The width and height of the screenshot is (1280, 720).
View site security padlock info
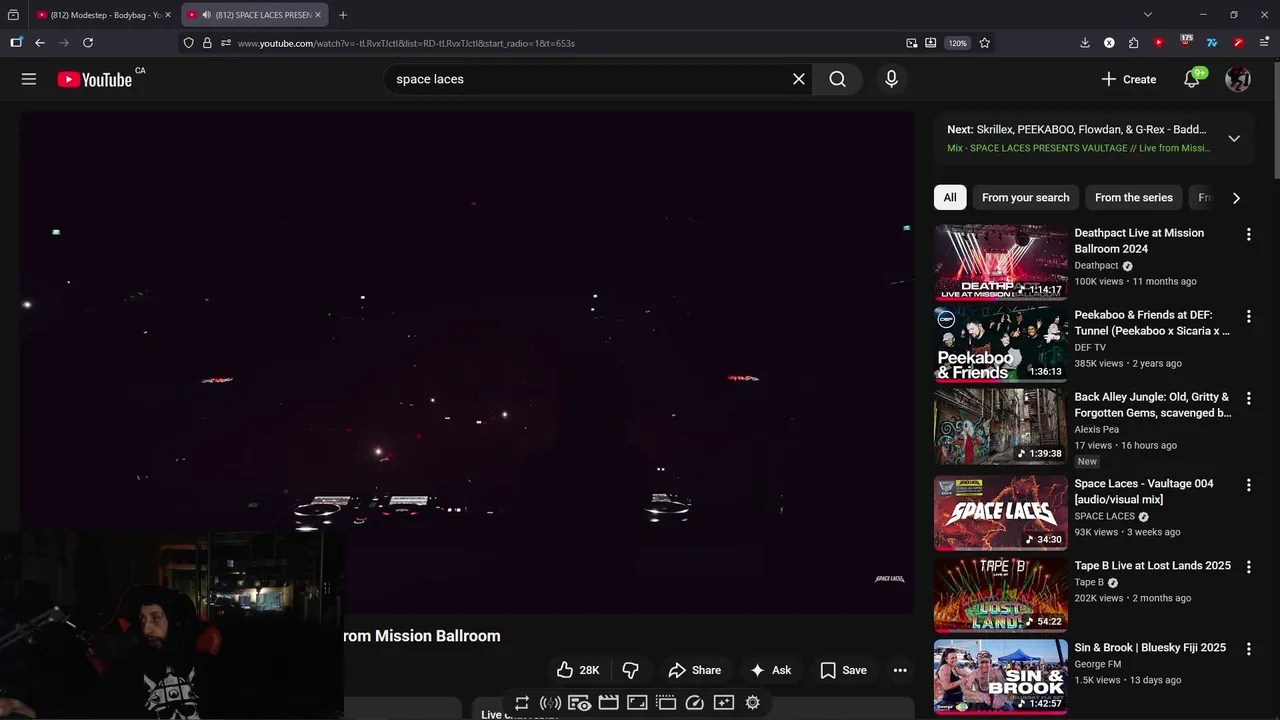coord(207,43)
